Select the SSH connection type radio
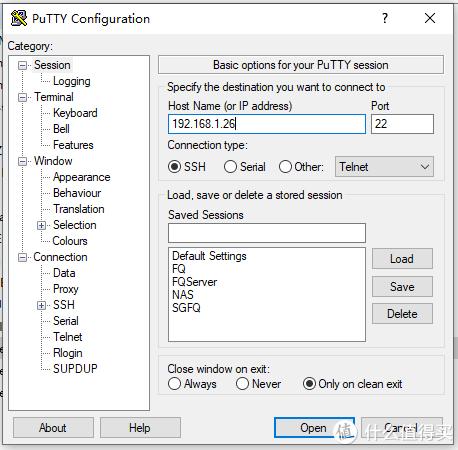This screenshot has width=458, height=450. pos(175,166)
